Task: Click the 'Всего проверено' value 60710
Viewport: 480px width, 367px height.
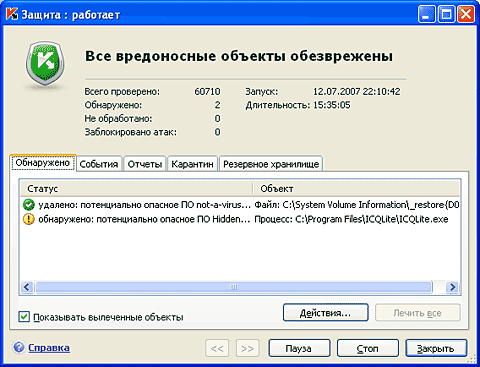Action: [207, 91]
